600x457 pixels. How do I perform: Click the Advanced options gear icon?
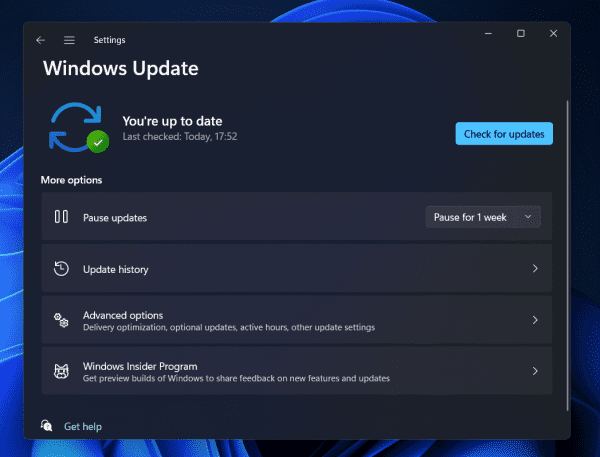pos(61,320)
